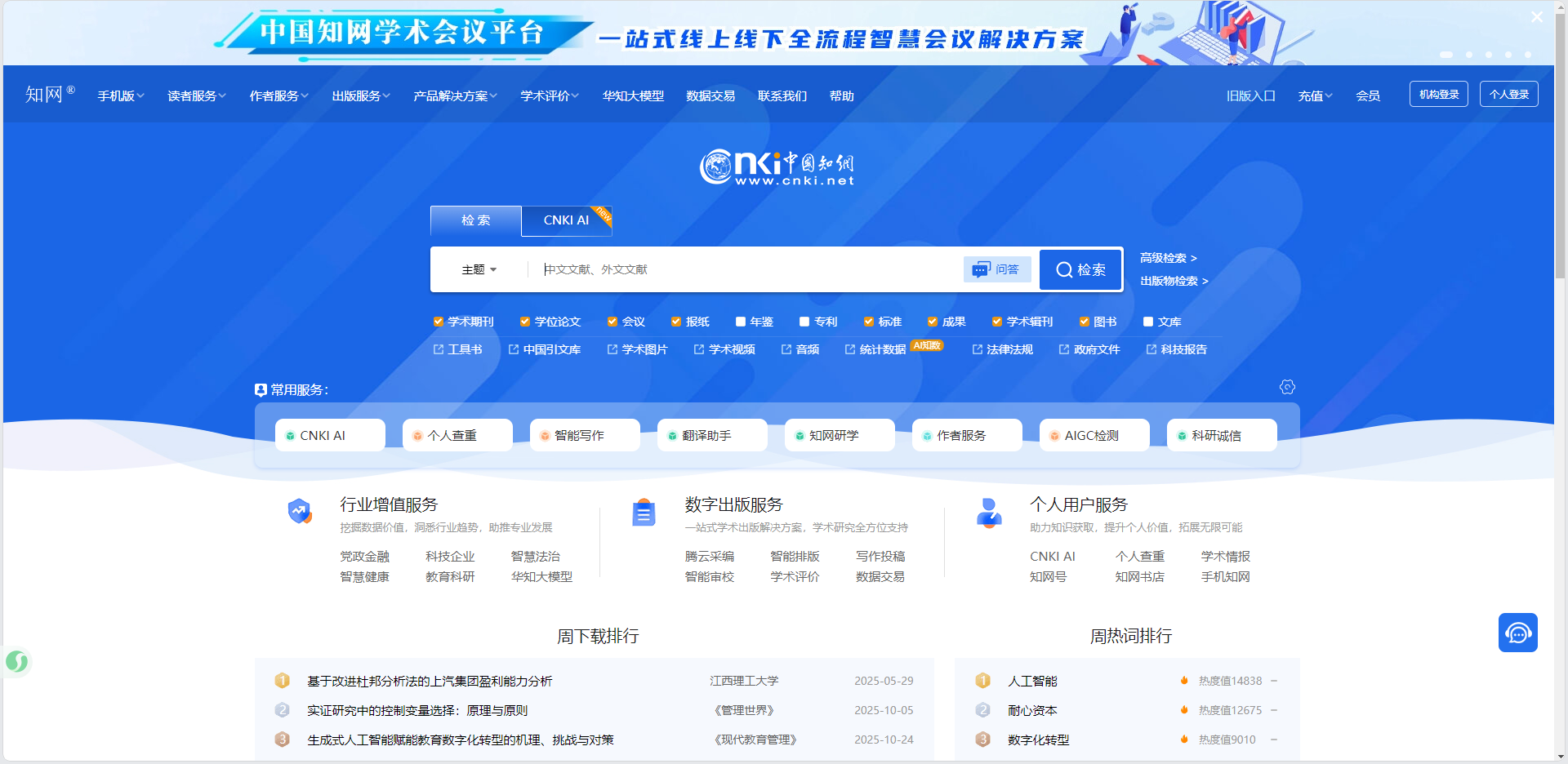Screen dimensions: 1568x764
Task: Open the 高级检索 link
Action: (x=1168, y=258)
